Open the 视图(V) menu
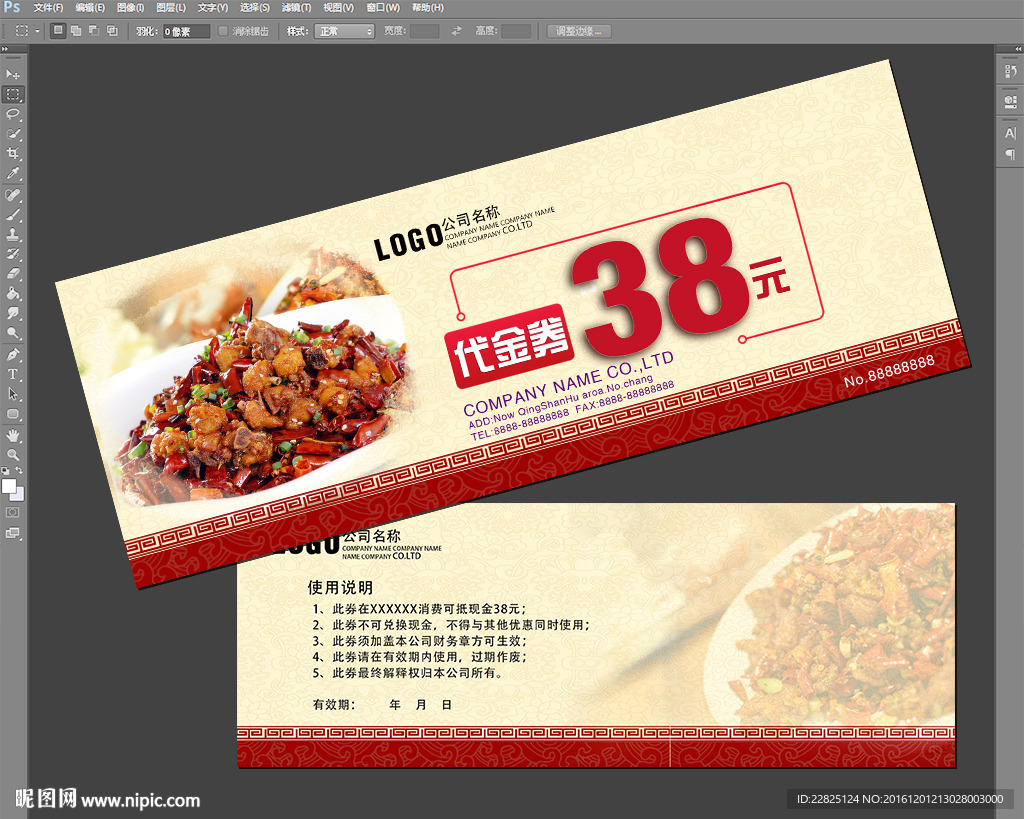This screenshot has height=819, width=1024. (338, 8)
